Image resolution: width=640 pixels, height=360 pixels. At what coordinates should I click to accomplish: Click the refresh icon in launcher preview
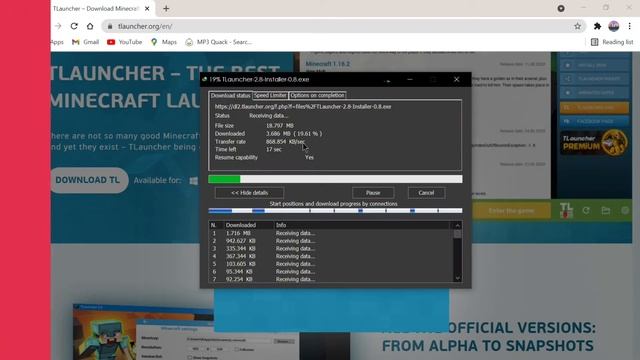[x=586, y=211]
